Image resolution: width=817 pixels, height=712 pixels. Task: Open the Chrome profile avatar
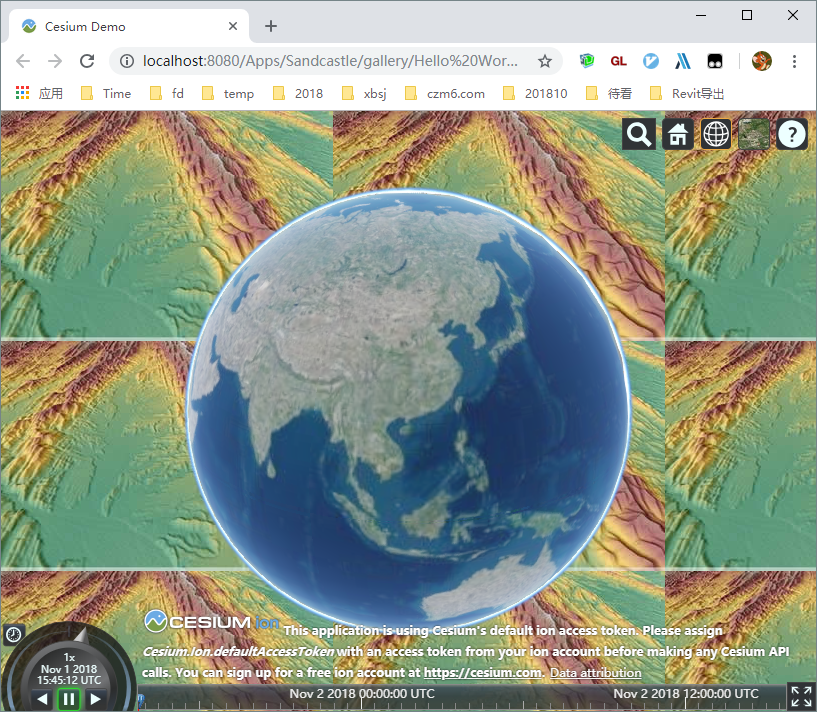[761, 61]
